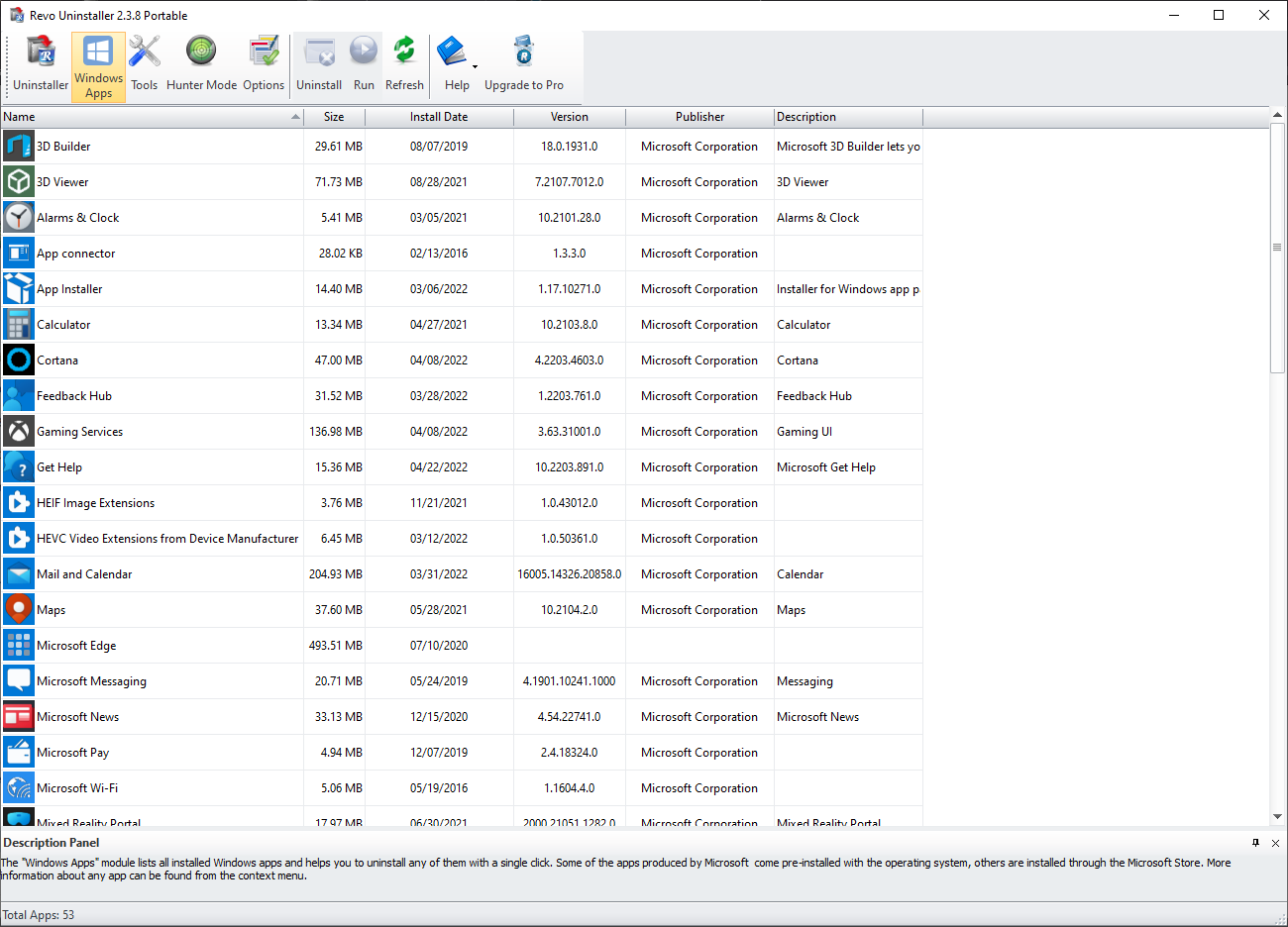Click the Uninstall toolbar button
Image resolution: width=1288 pixels, height=927 pixels.
[x=319, y=65]
